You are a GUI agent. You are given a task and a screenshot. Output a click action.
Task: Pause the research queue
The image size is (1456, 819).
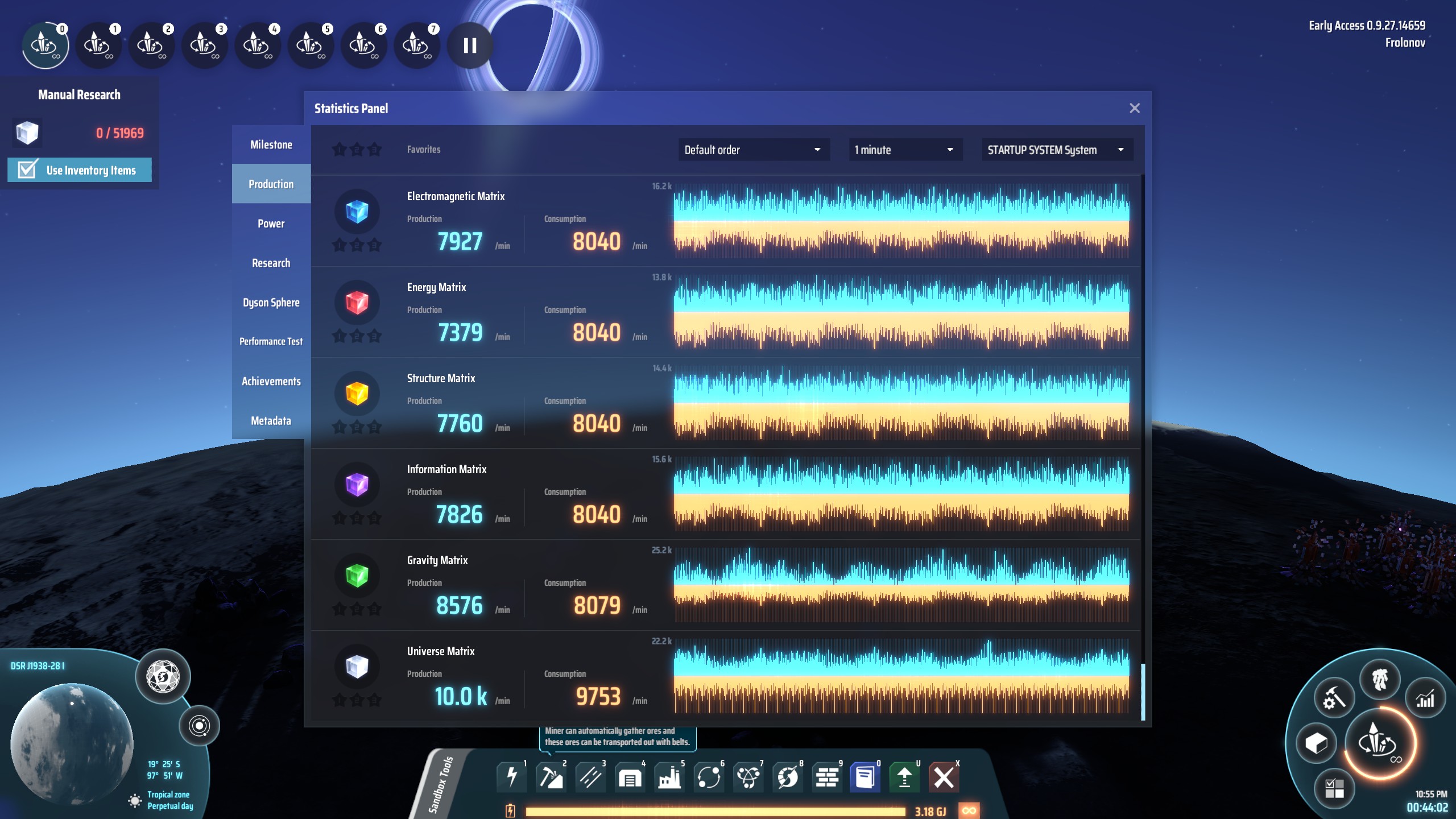[x=470, y=45]
